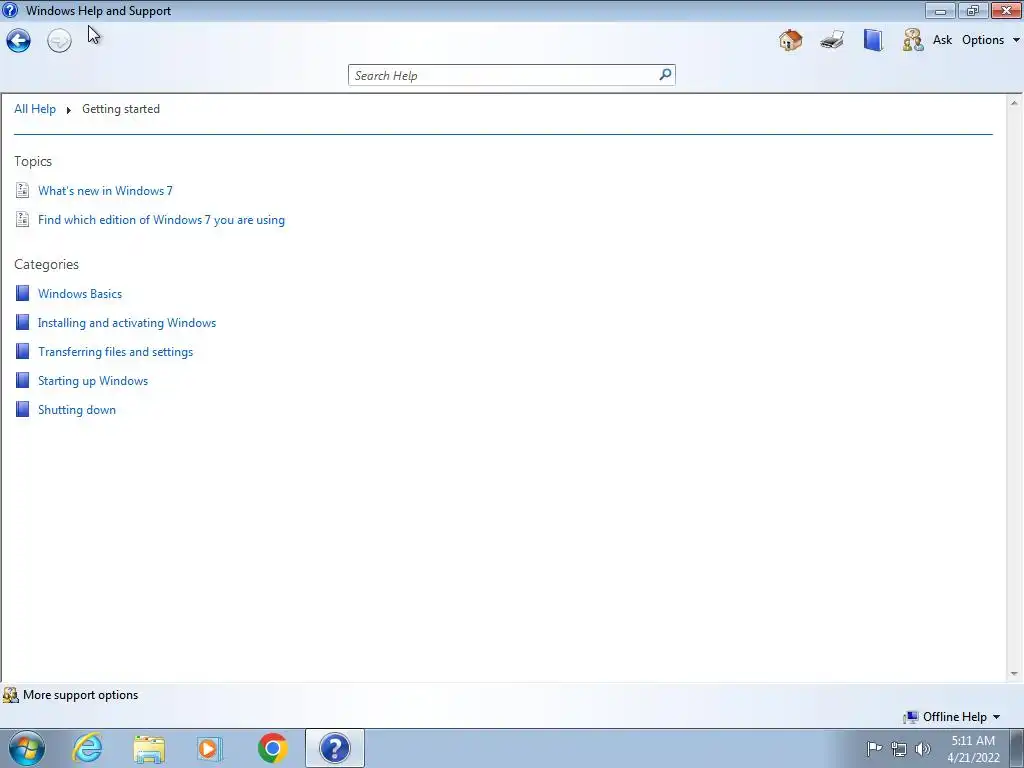Click the Ask people icon
This screenshot has width=1024, height=768.
(x=913, y=40)
